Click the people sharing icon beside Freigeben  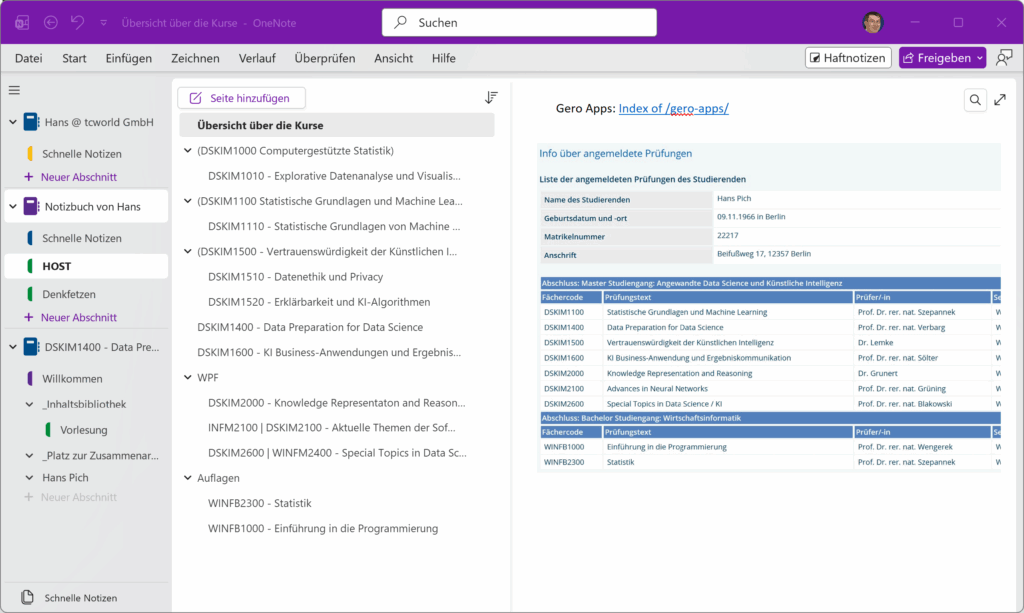pyautogui.click(x=1004, y=57)
